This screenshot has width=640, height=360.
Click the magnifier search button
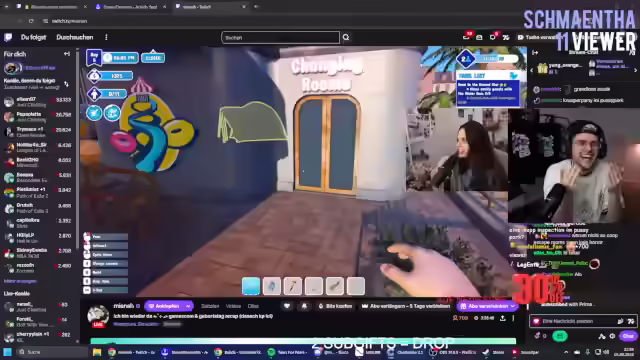346,38
